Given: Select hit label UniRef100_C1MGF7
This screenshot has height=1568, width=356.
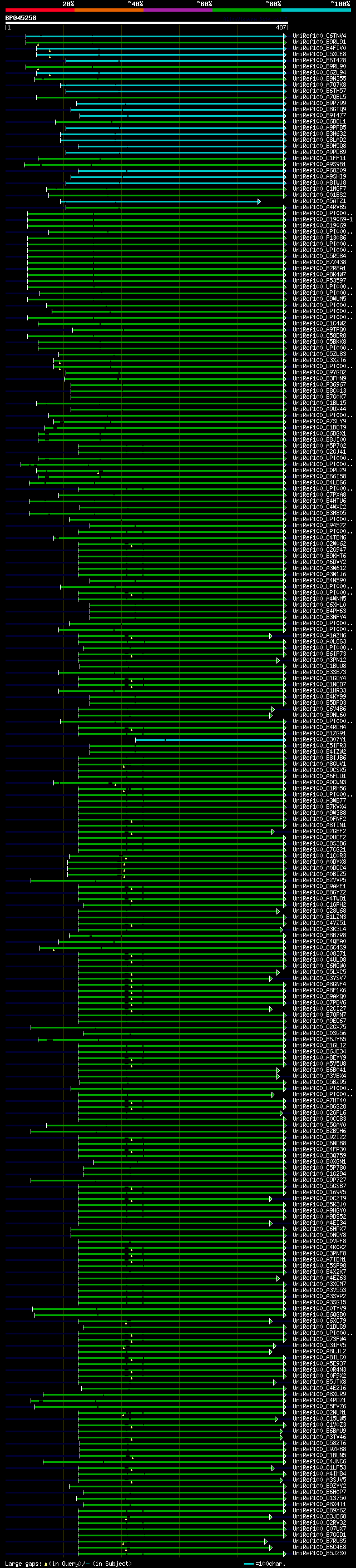Looking at the screenshot, I should [x=319, y=189].
